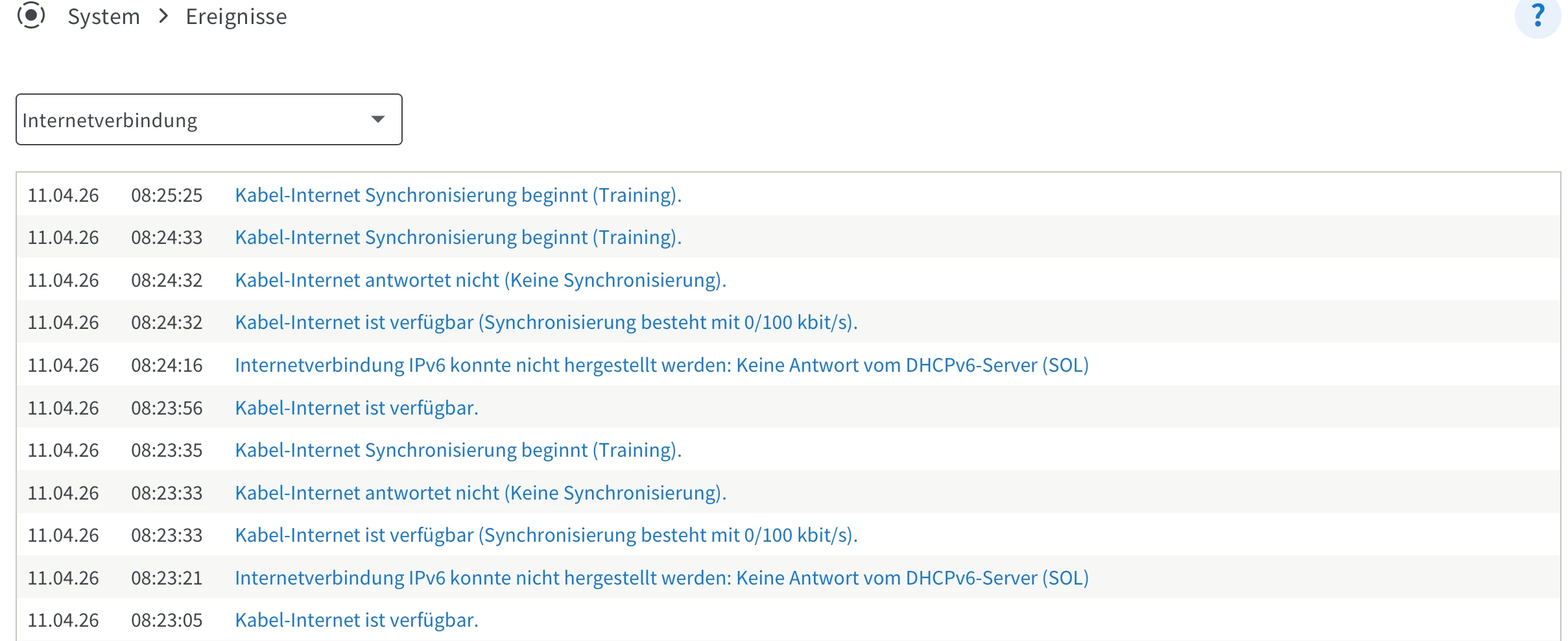Click the 08:23:35 Synchronisierung beginnt event
This screenshot has width=1568, height=641.
[458, 450]
